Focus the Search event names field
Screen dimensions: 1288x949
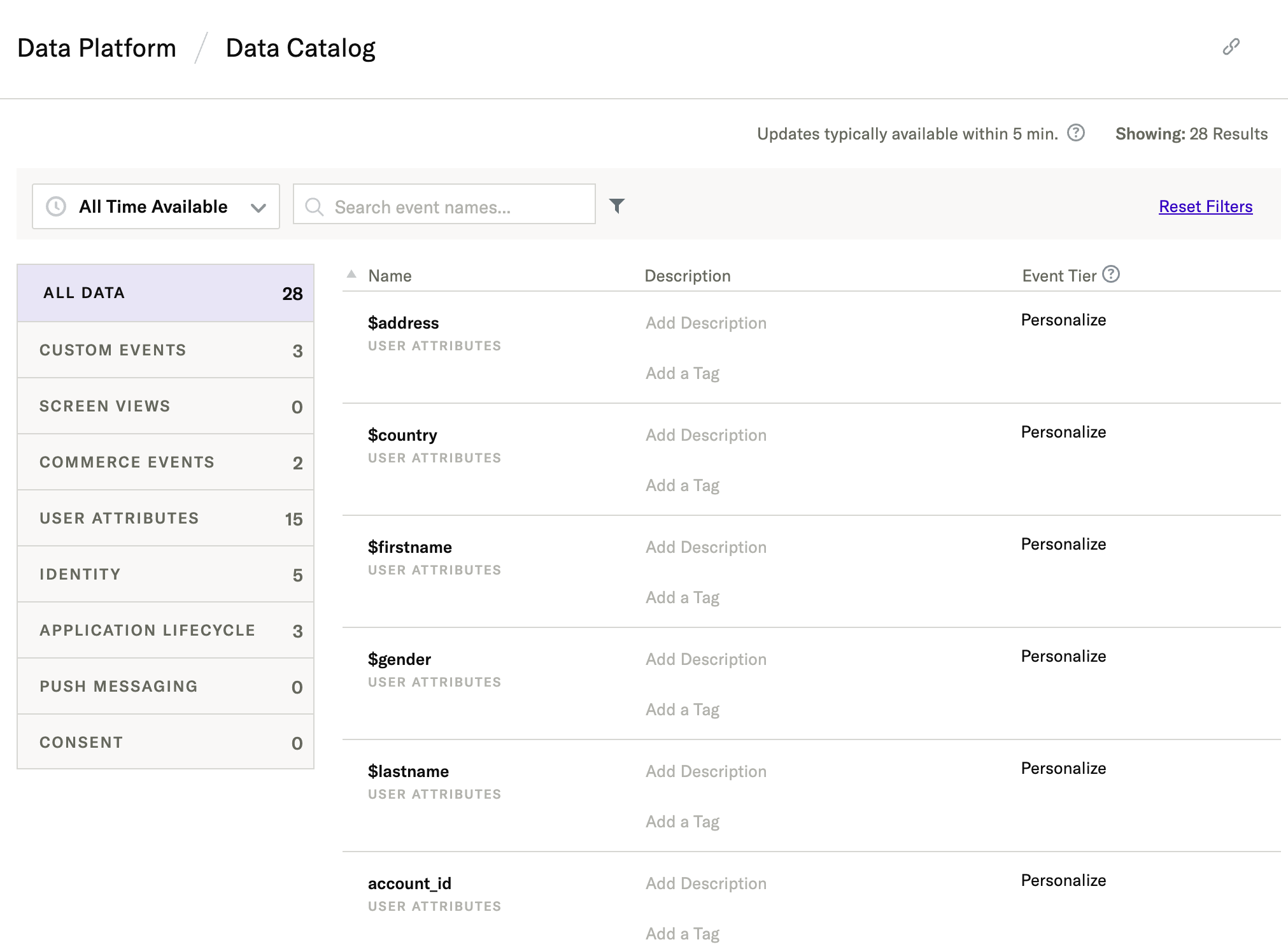444,204
